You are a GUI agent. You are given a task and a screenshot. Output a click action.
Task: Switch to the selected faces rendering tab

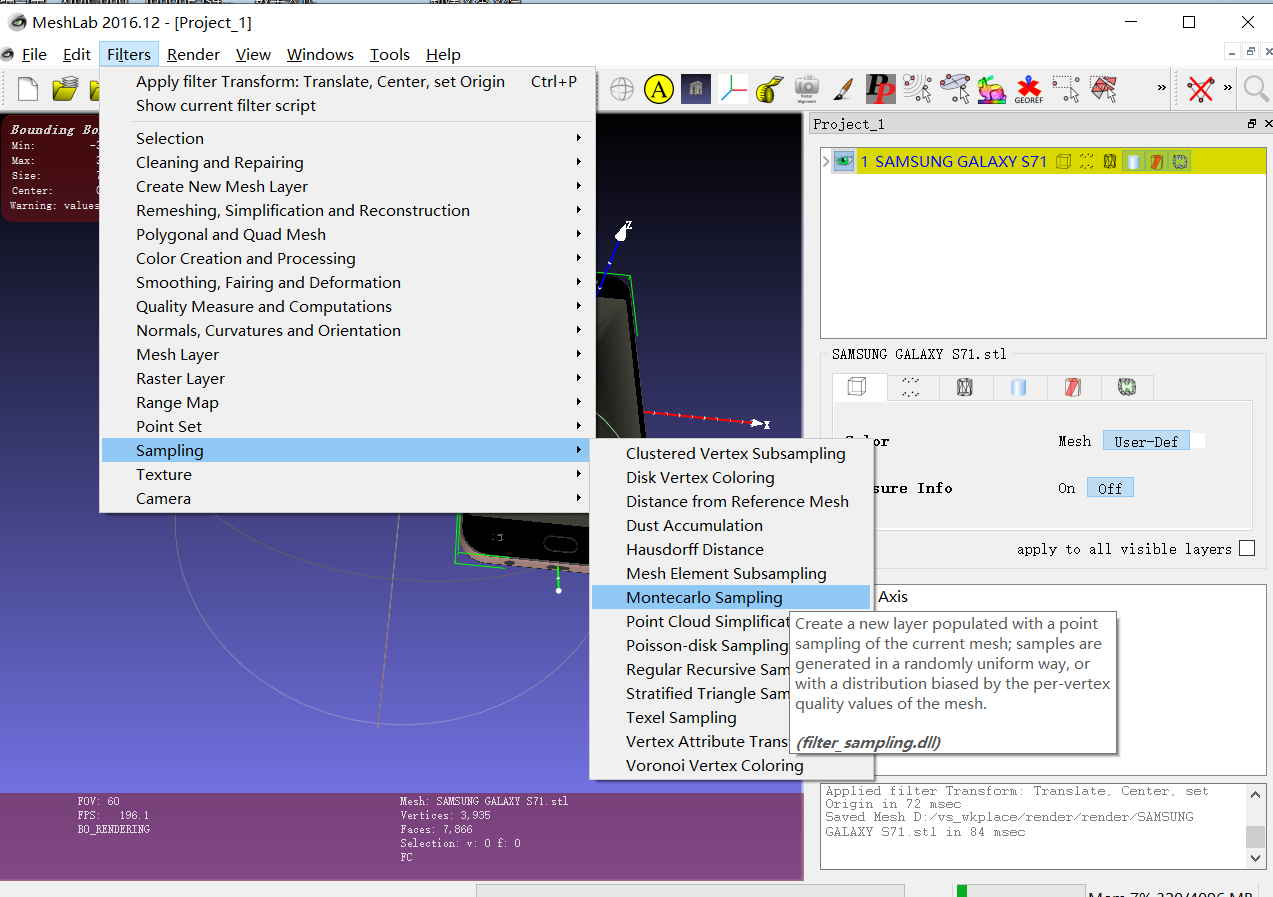tap(1073, 387)
